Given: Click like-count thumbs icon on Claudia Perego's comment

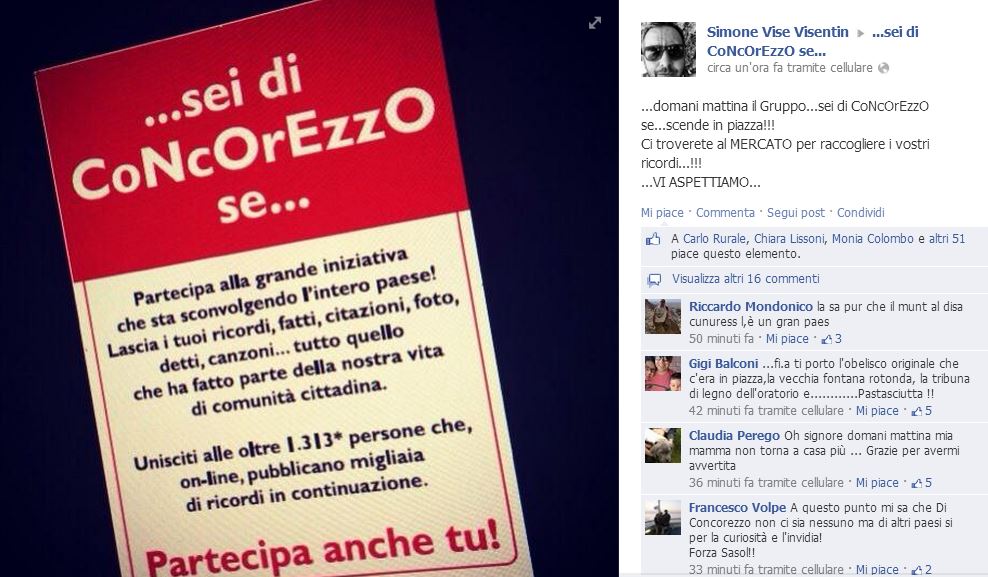Looking at the screenshot, I should [916, 483].
